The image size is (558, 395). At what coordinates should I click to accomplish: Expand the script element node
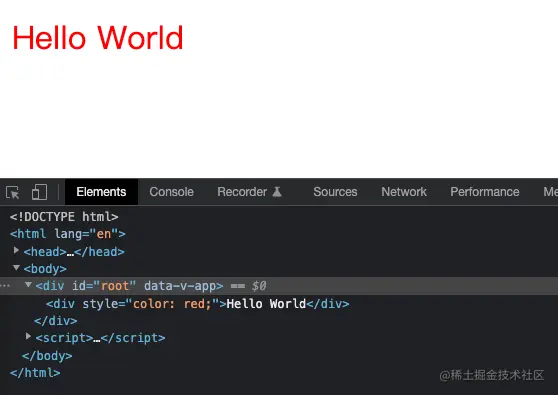[x=28, y=336]
